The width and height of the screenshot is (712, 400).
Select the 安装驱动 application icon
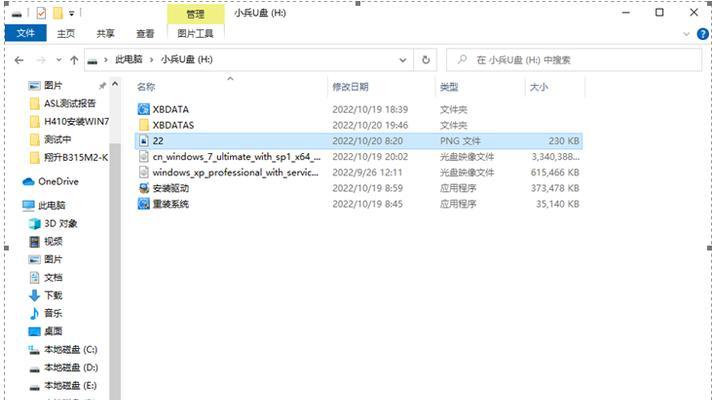point(143,188)
